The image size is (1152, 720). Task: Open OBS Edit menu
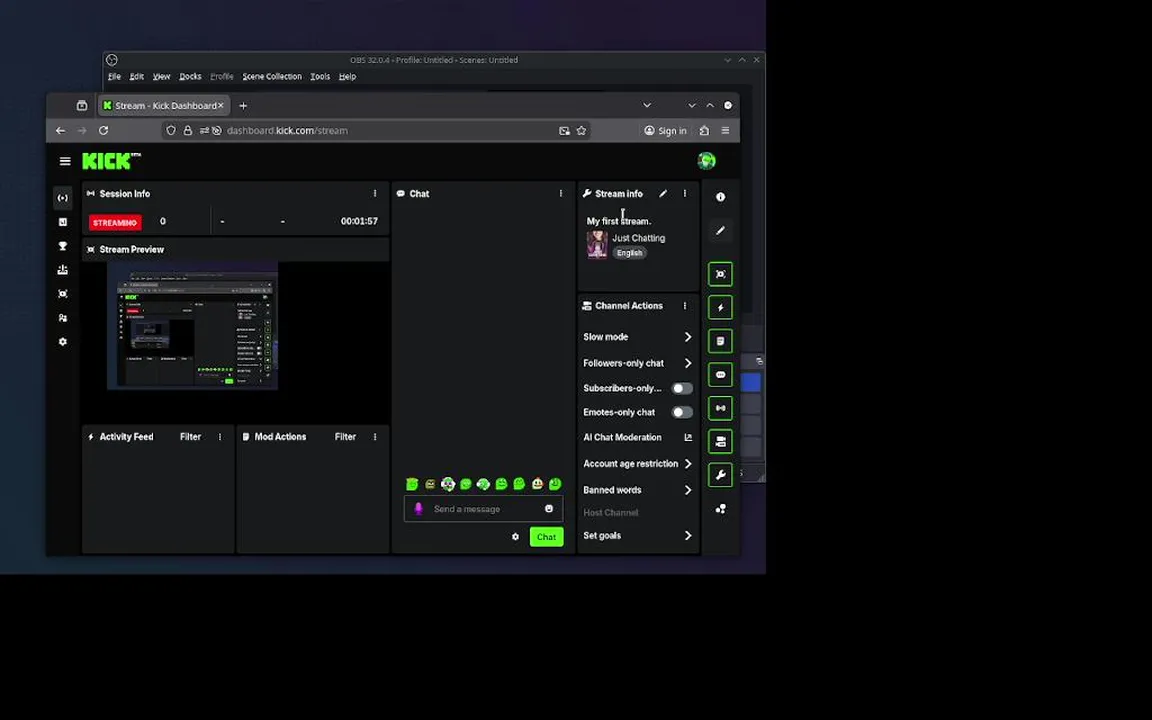[x=137, y=76]
